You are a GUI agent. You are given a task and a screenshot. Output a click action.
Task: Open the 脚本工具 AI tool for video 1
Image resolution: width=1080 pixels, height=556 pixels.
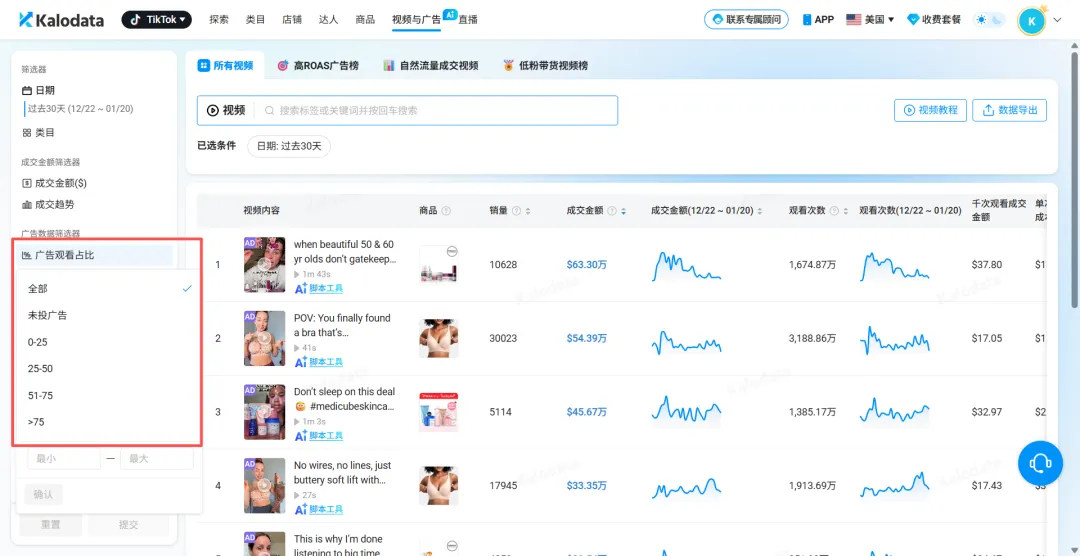[x=319, y=288]
